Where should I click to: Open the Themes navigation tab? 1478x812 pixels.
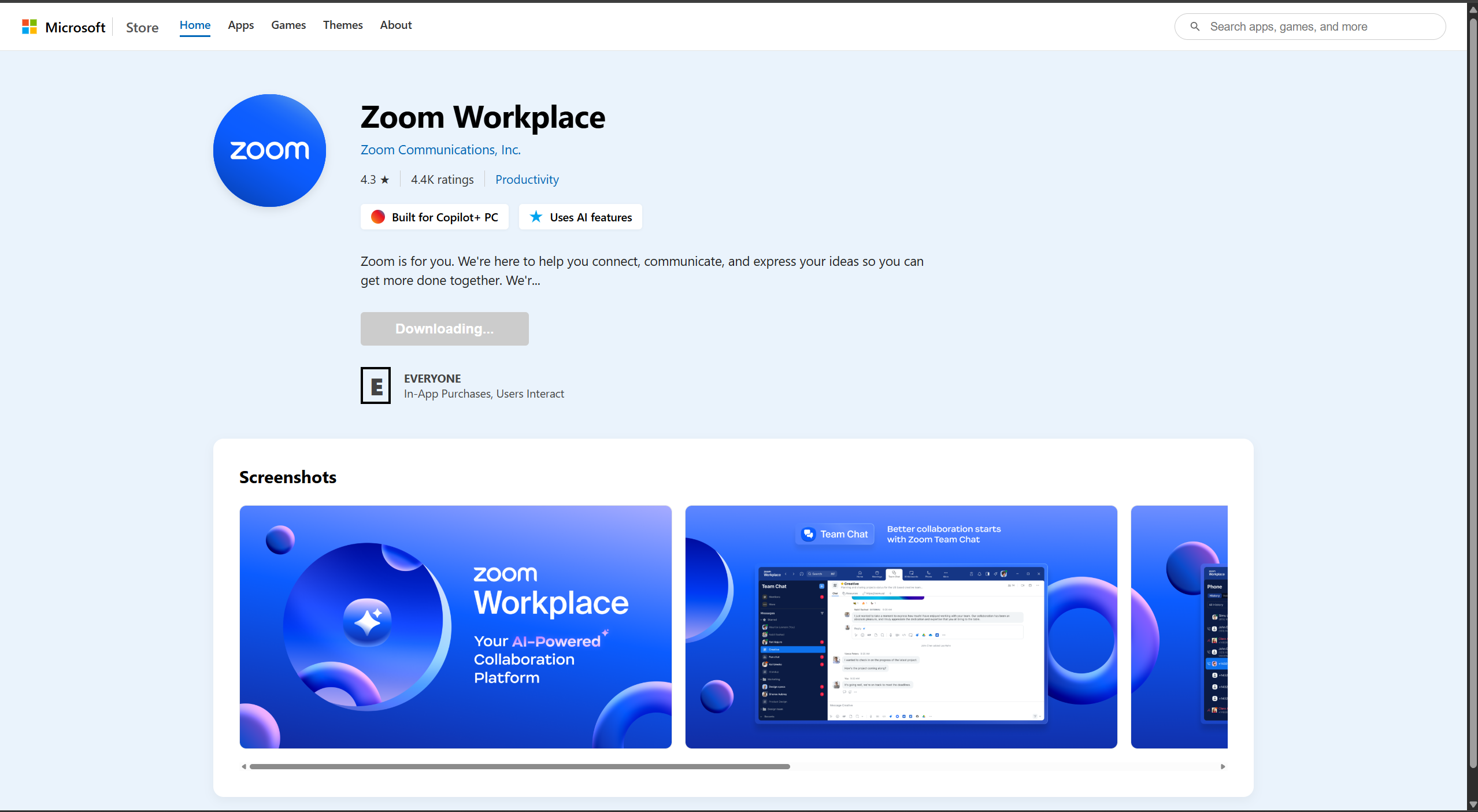click(x=343, y=25)
